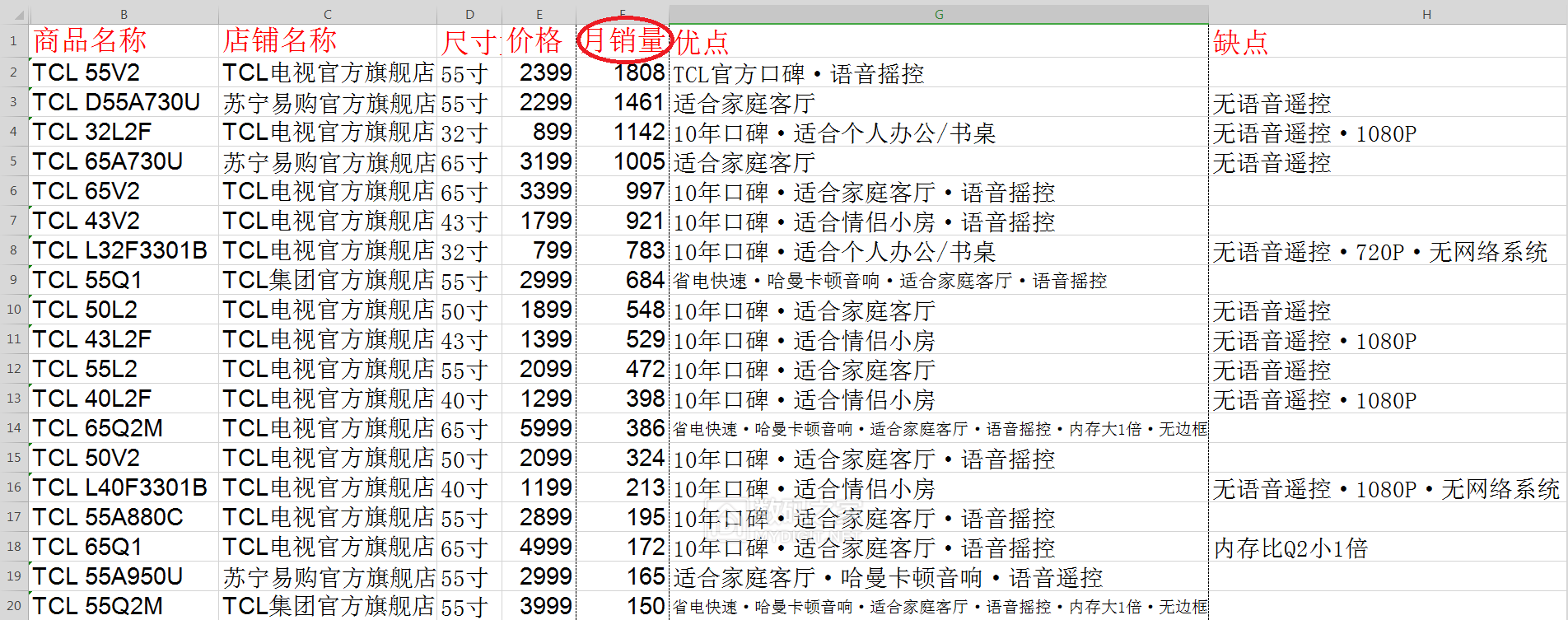Select cell TCL 65A730U
1568x620 pixels.
pyautogui.click(x=124, y=161)
